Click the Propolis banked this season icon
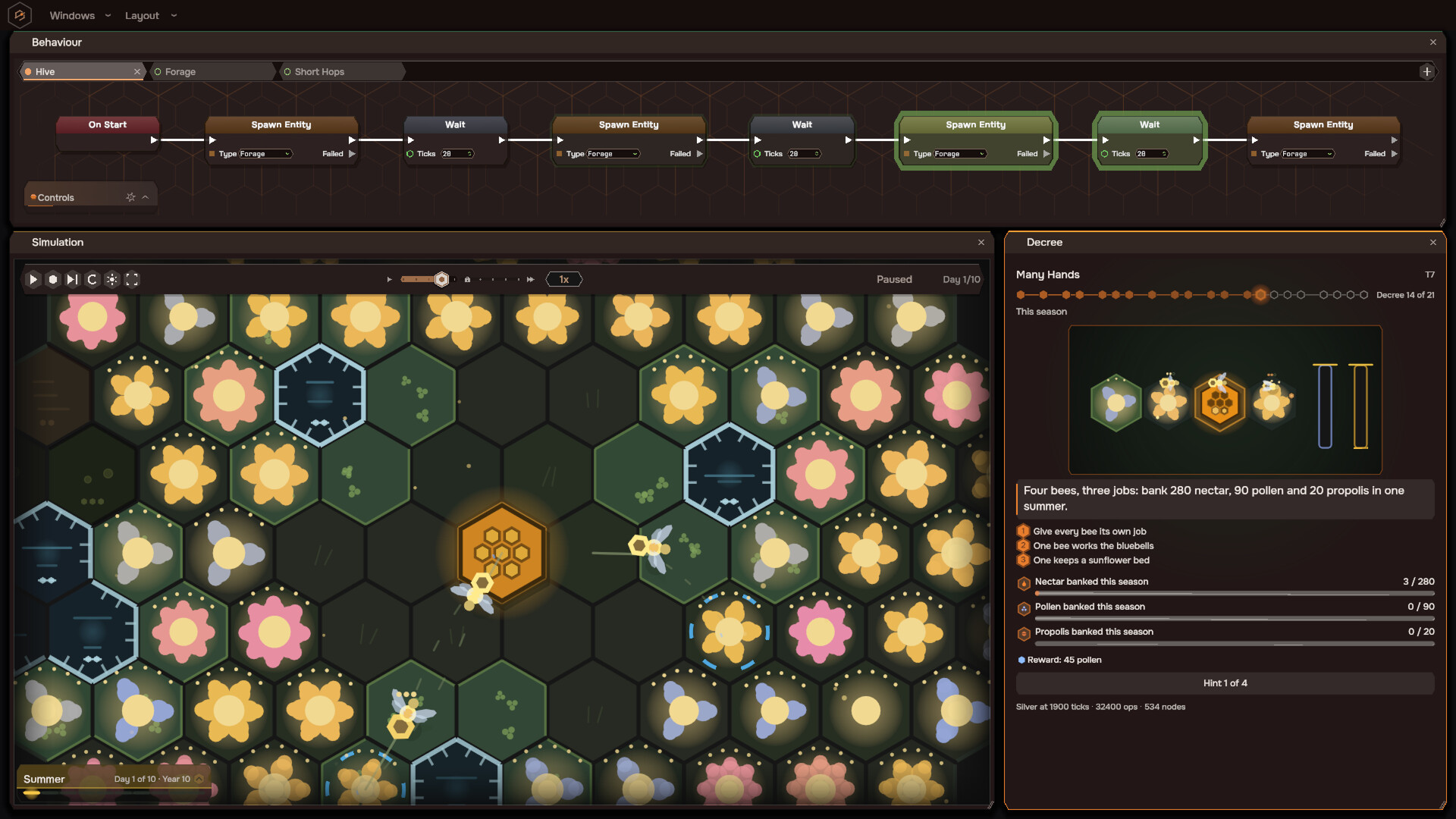Screen dimensions: 1456x819 (1024, 633)
